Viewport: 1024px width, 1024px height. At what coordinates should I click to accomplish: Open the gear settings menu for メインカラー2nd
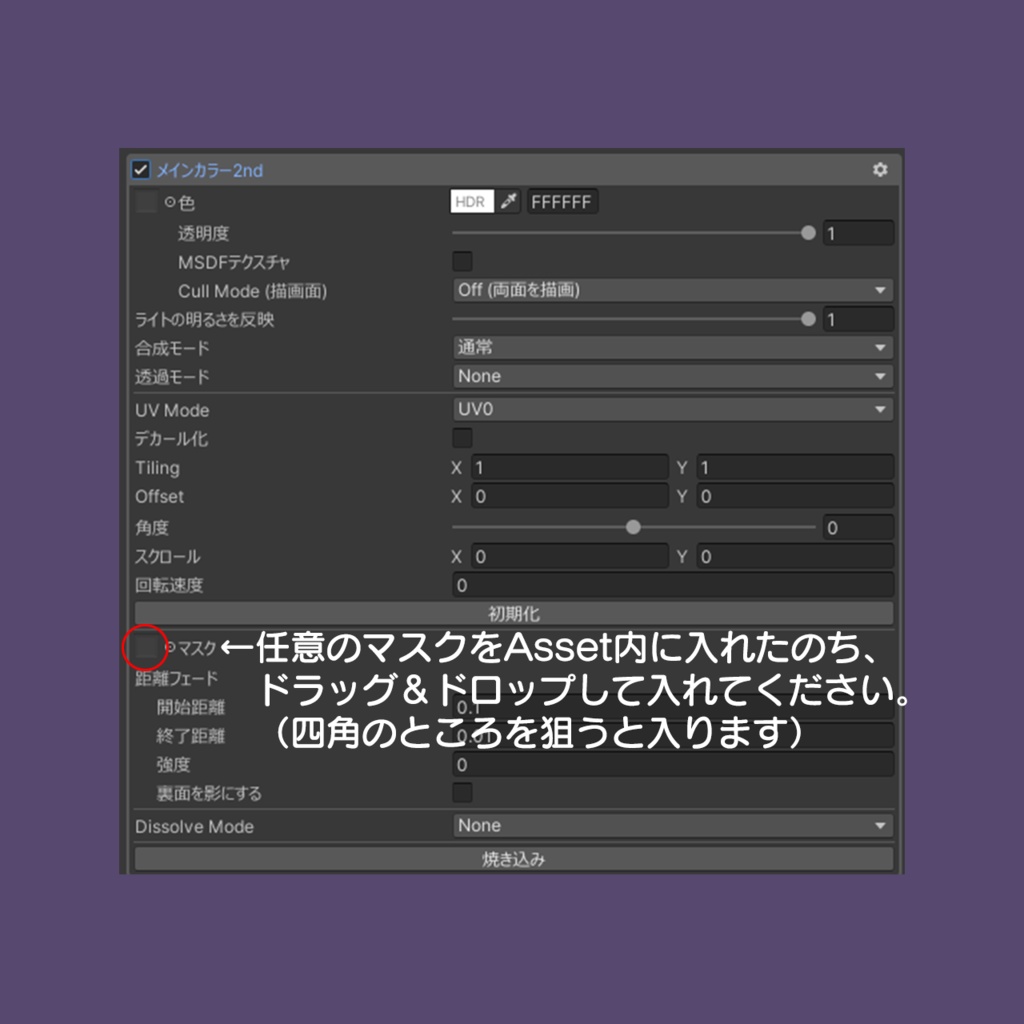[881, 170]
